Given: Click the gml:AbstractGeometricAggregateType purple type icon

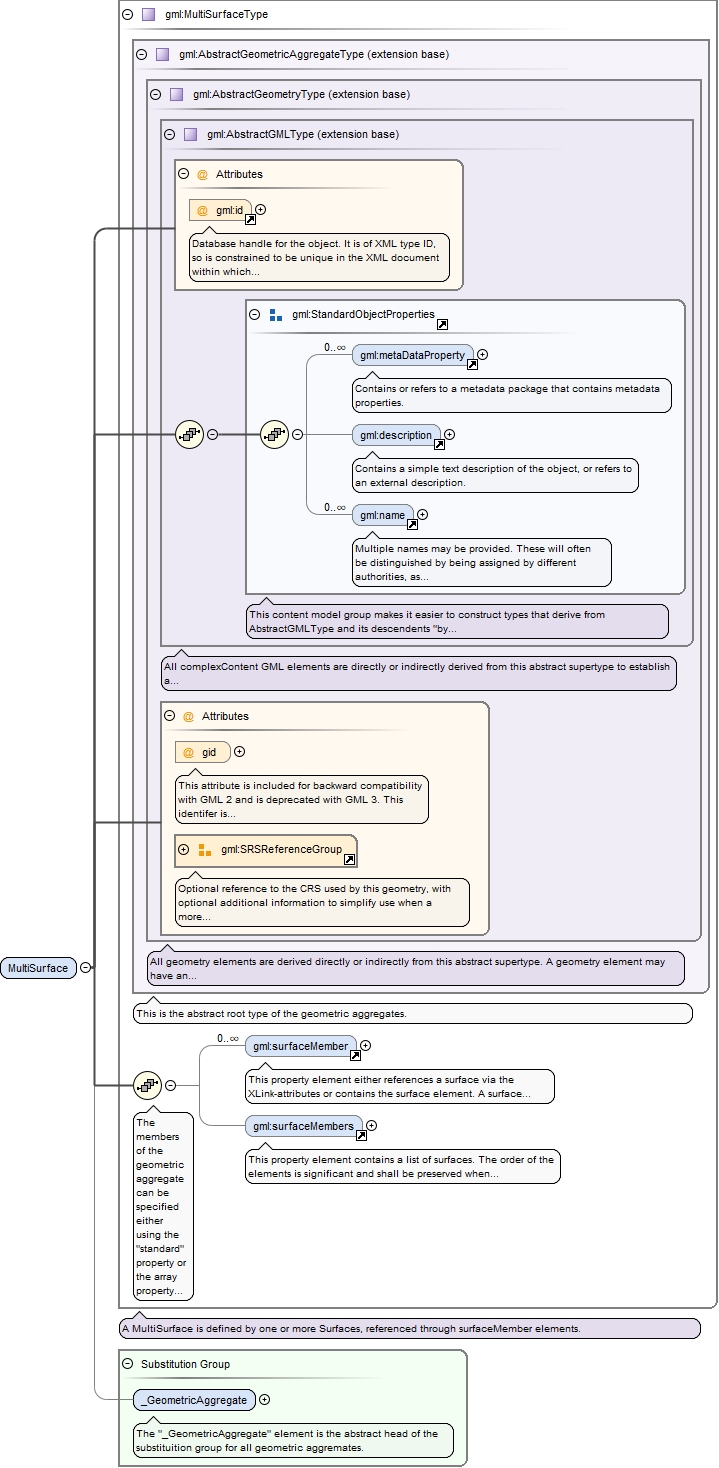Looking at the screenshot, I should click(162, 54).
